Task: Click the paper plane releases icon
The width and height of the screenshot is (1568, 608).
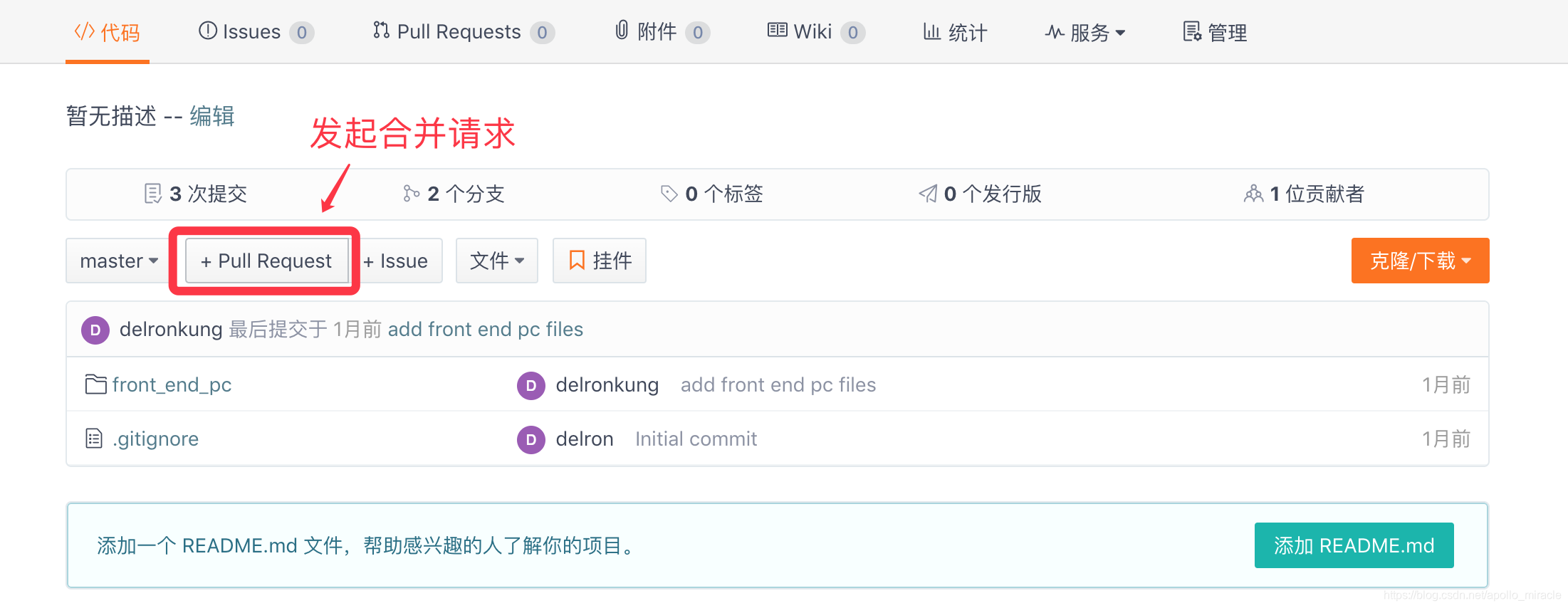Action: 928,194
